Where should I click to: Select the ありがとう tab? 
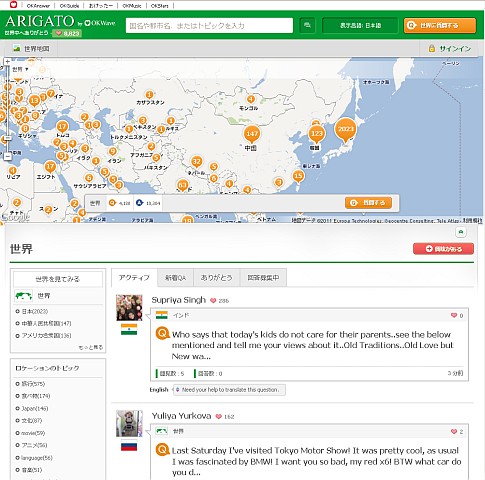point(216,278)
